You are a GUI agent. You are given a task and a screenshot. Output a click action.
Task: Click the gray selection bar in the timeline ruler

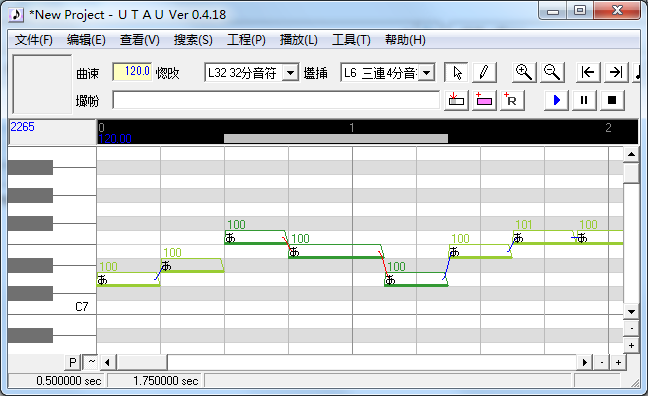click(336, 138)
